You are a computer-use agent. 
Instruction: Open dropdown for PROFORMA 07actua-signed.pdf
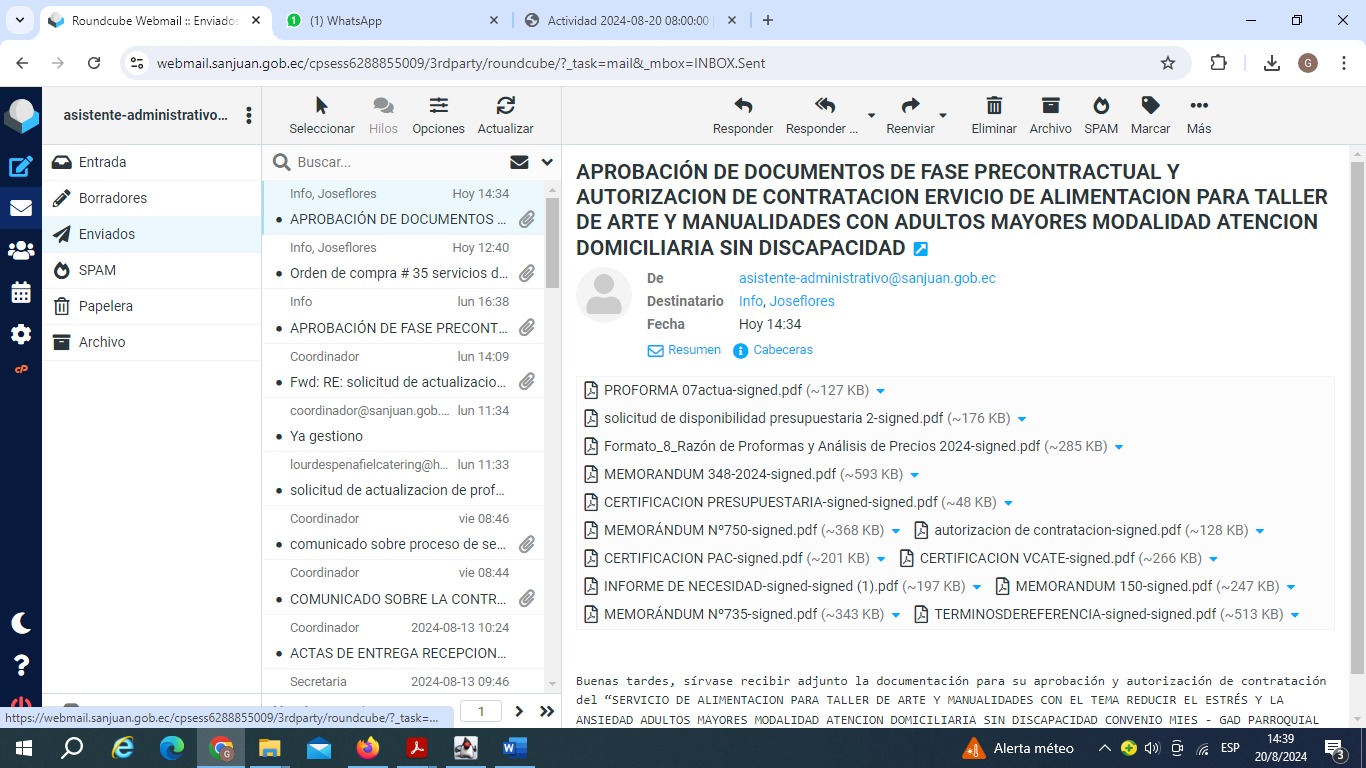click(880, 391)
